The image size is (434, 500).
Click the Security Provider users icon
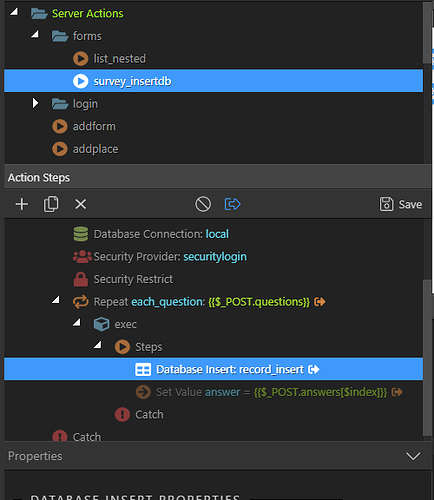(x=82, y=256)
